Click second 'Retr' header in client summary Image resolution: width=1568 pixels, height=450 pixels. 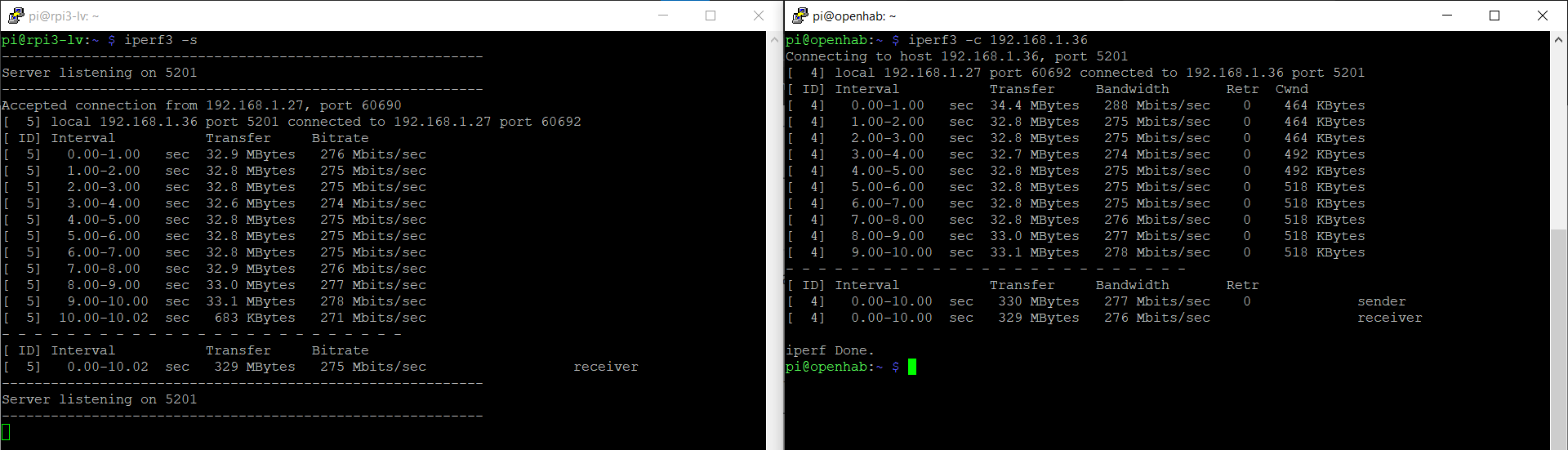coord(1243,285)
